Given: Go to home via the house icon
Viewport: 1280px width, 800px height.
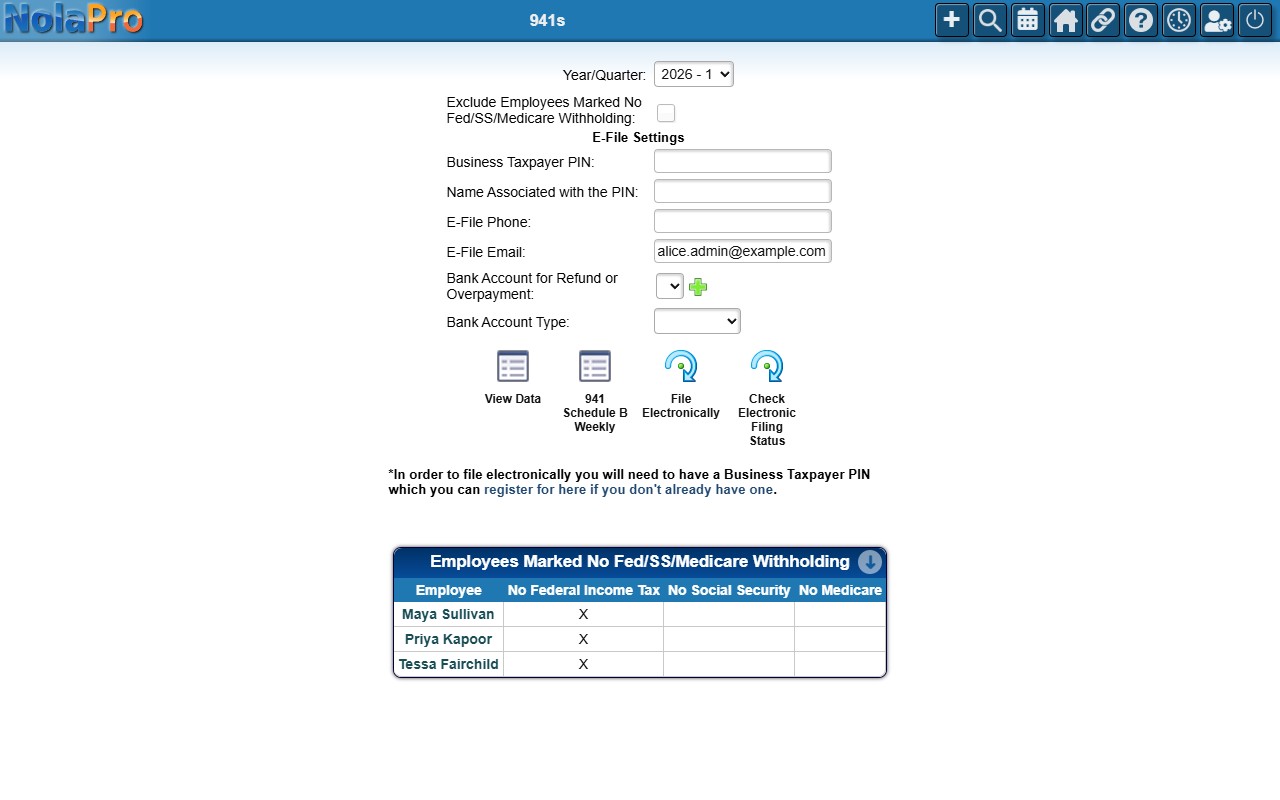Looking at the screenshot, I should (x=1066, y=20).
